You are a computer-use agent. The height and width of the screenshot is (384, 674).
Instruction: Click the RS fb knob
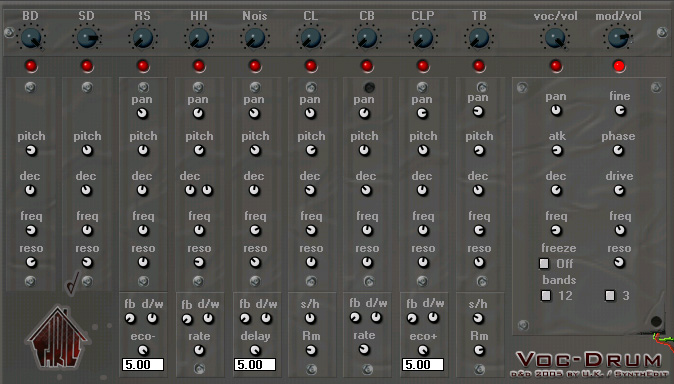pos(130,318)
